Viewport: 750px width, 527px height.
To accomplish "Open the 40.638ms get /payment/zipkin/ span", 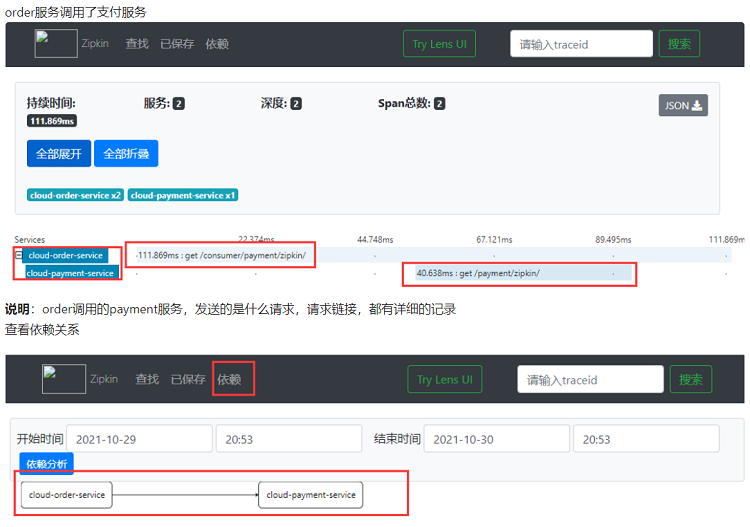I will coord(523,273).
